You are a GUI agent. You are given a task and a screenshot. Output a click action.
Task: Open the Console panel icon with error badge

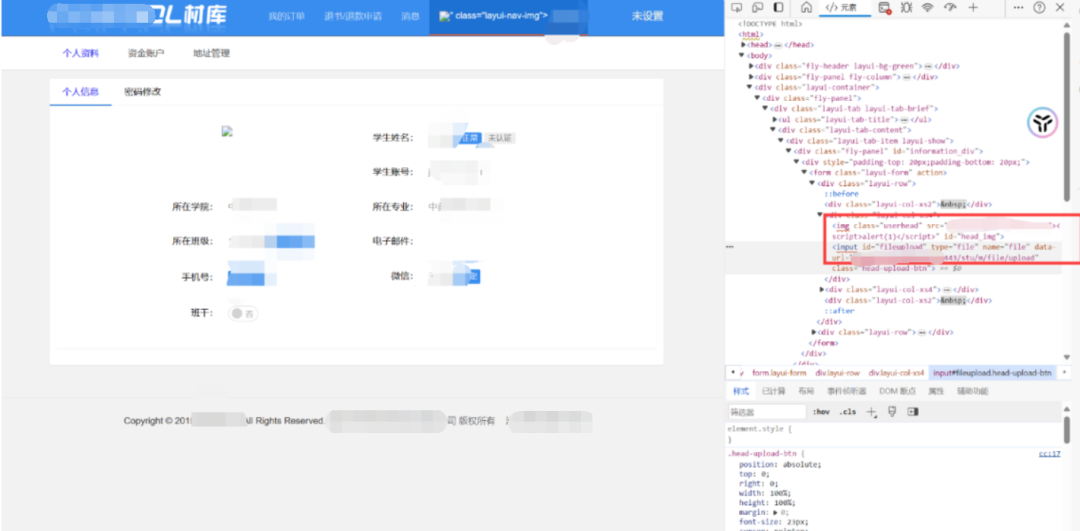884,8
